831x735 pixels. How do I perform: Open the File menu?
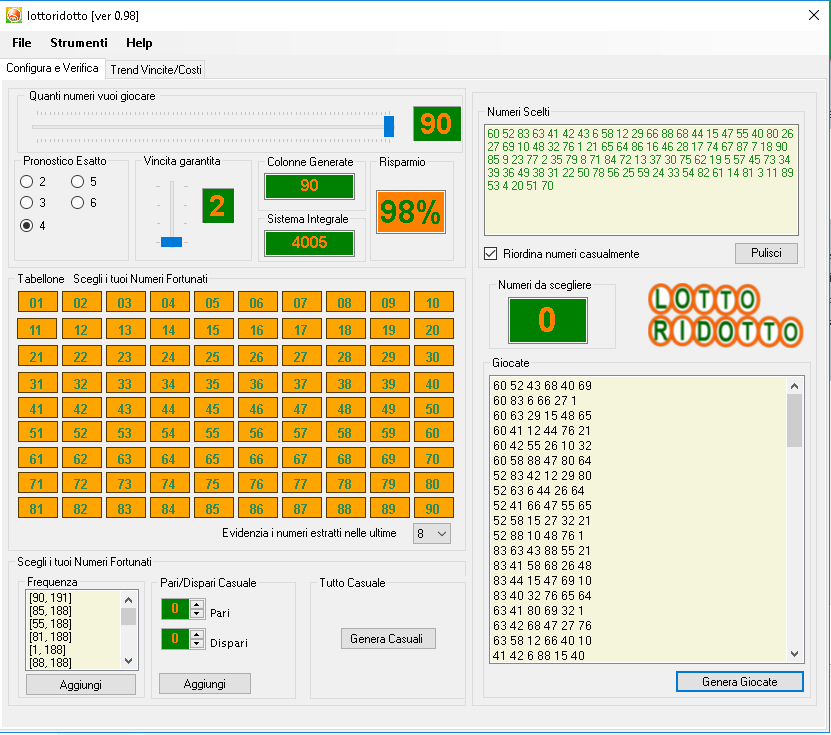(22, 43)
